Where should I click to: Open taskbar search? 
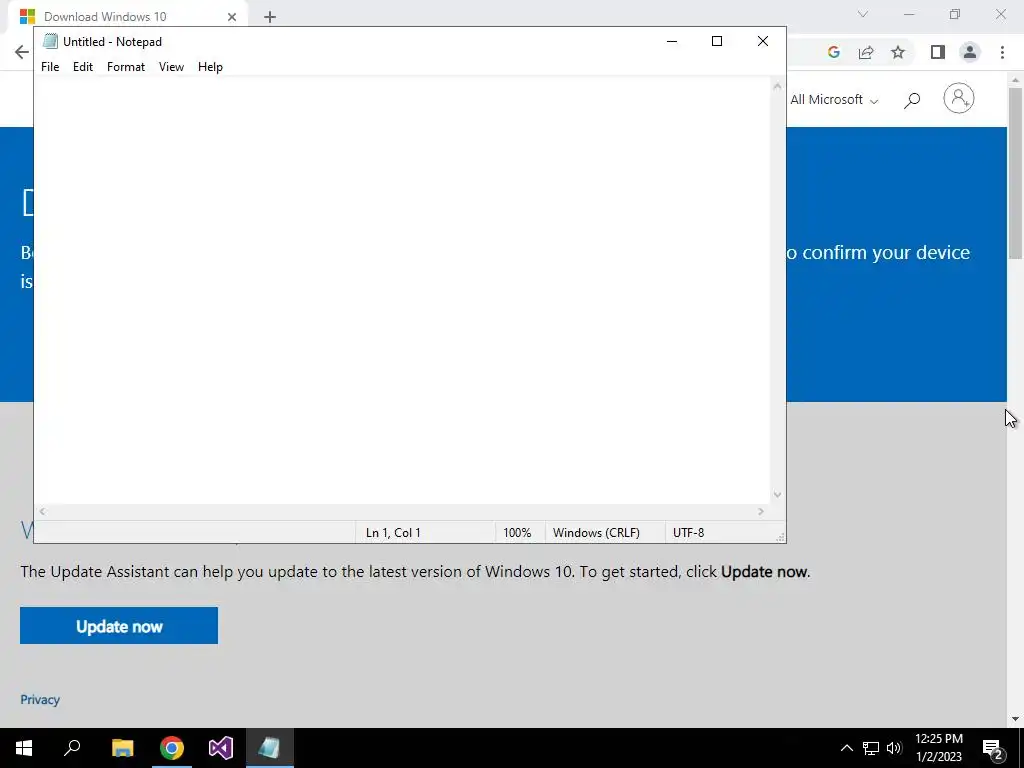(72, 748)
